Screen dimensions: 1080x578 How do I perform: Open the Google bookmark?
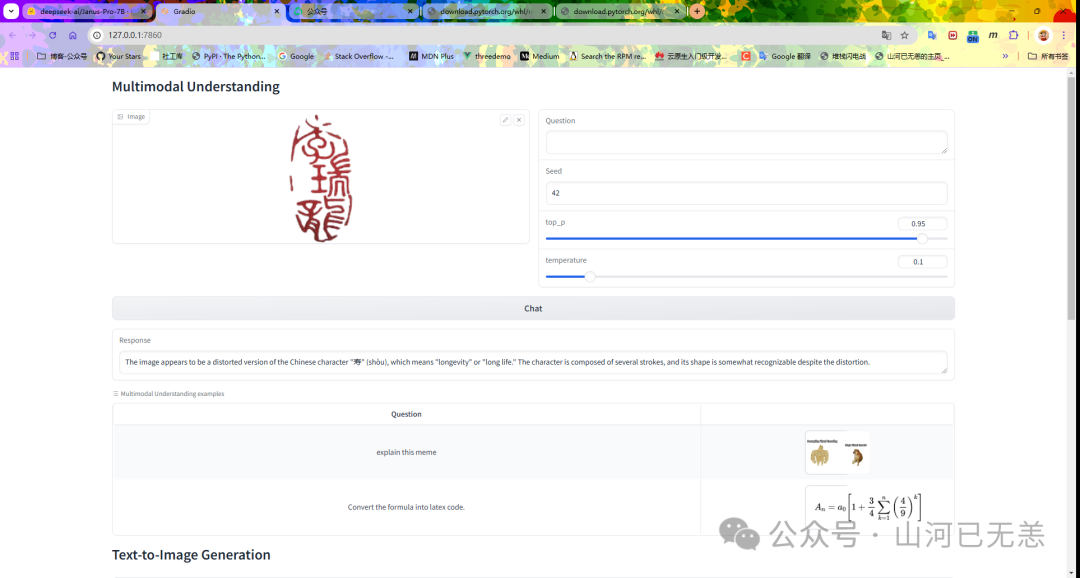coord(296,56)
